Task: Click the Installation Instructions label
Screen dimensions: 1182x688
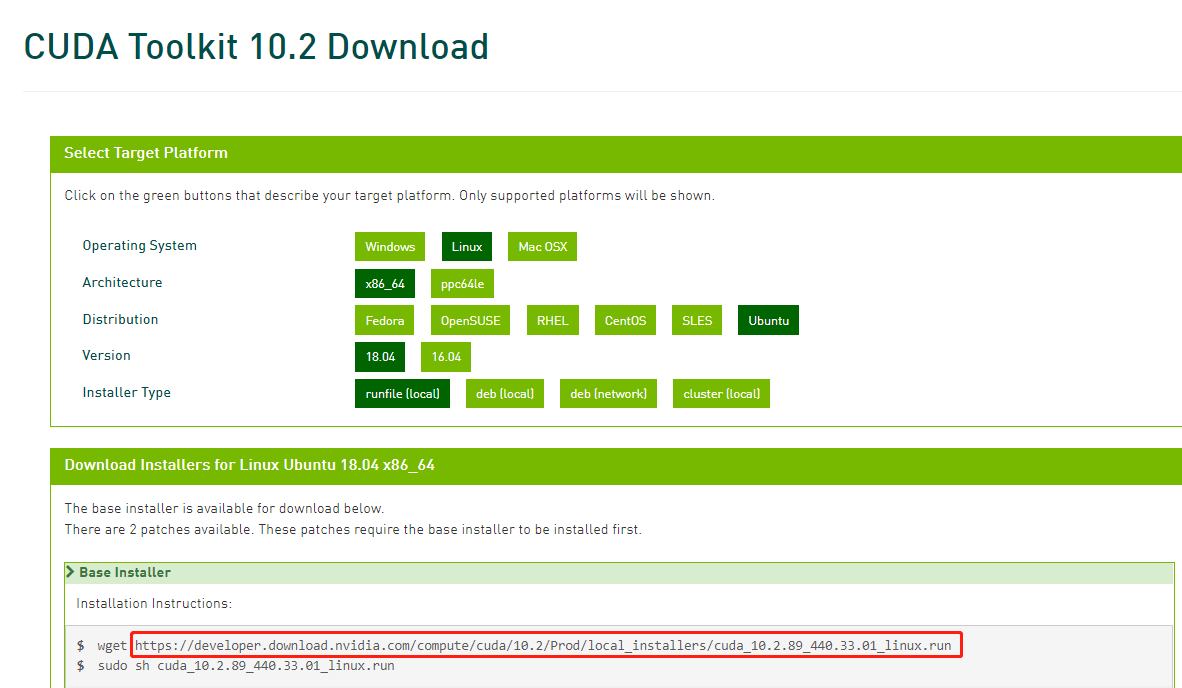Action: 154,604
